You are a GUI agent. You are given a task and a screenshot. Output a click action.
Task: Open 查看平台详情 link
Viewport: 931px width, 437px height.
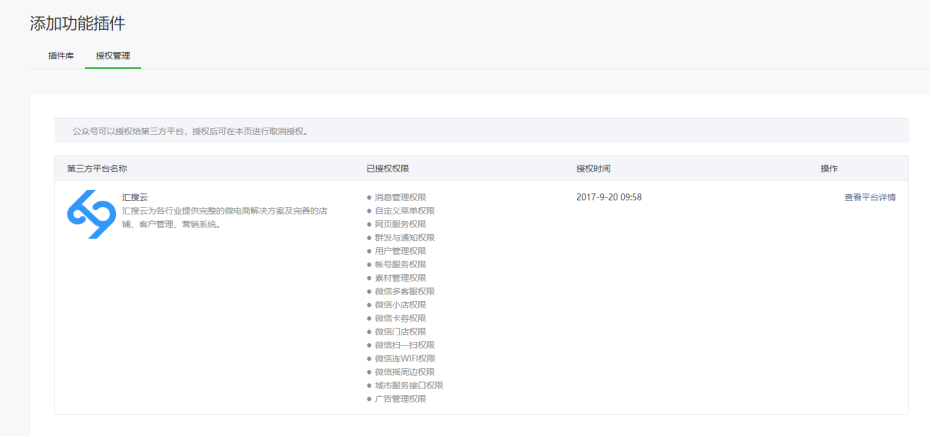pyautogui.click(x=869, y=197)
